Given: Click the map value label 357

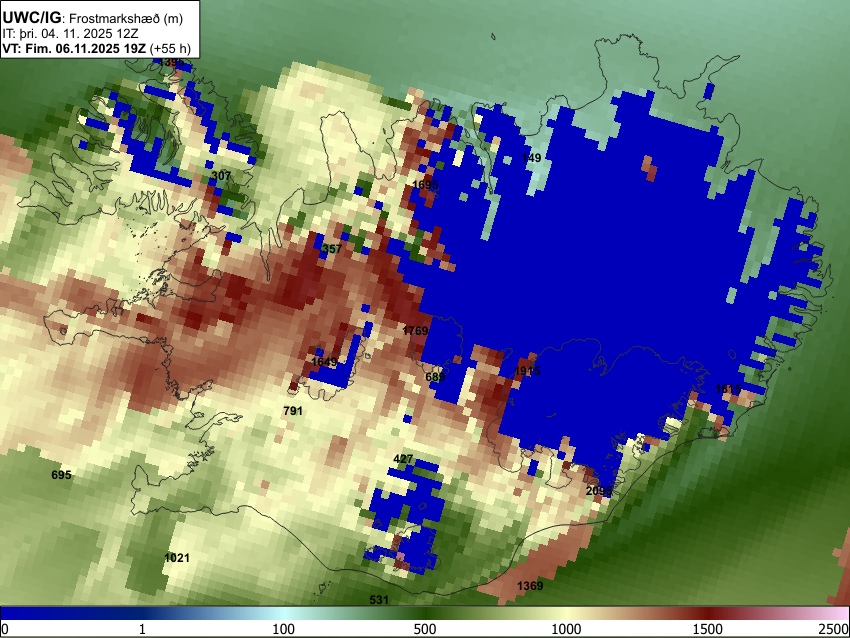Looking at the screenshot, I should tap(332, 249).
